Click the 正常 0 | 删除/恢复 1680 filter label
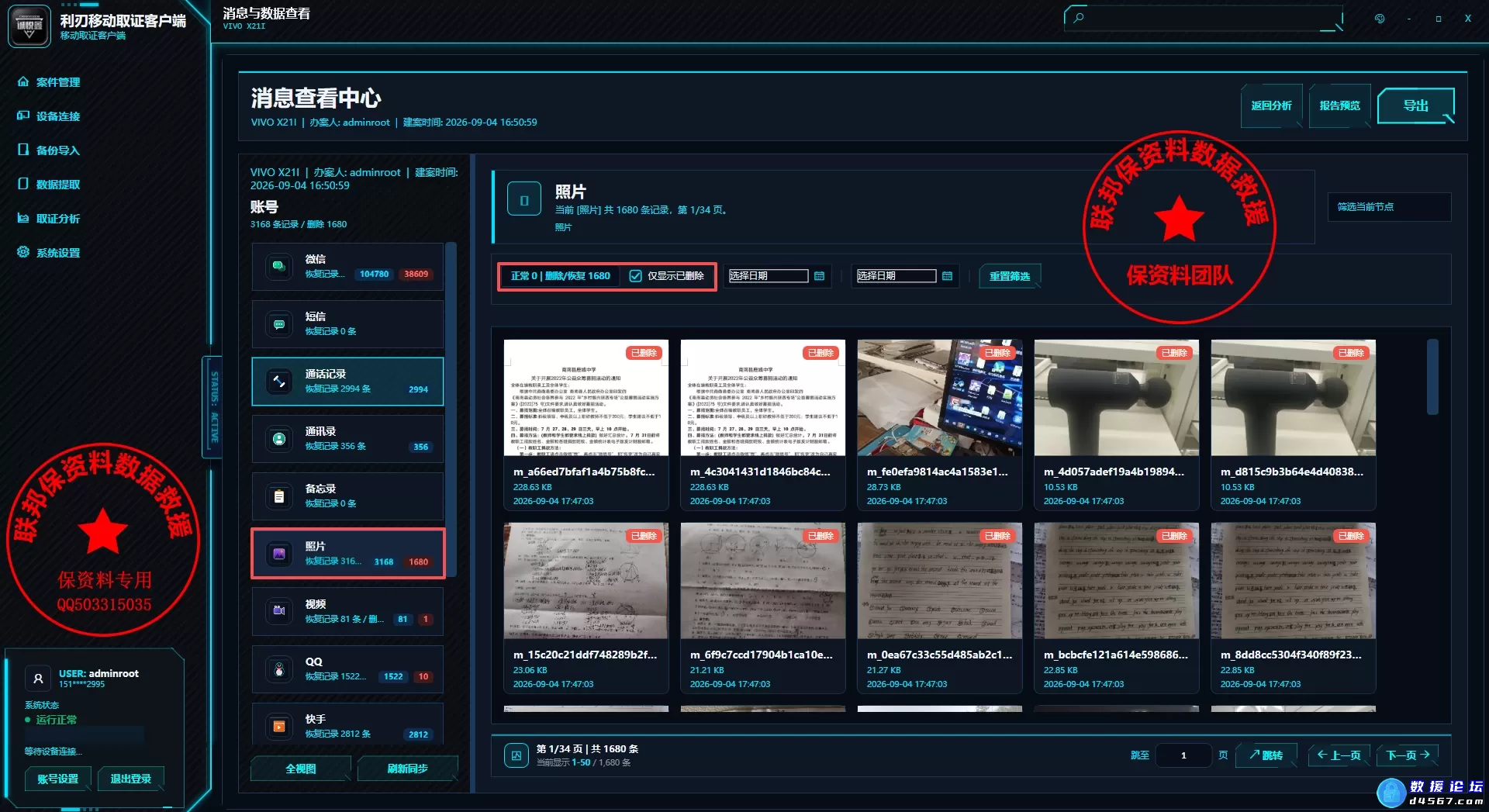The width and height of the screenshot is (1489, 812). click(x=560, y=276)
